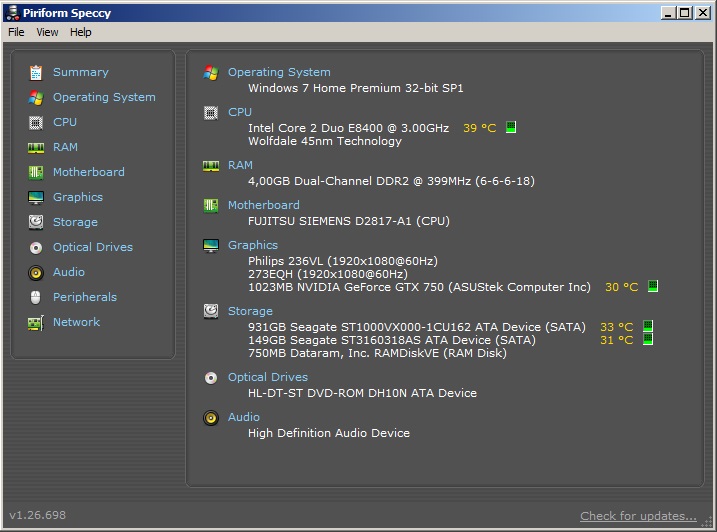Viewport: 717px width, 532px height.
Task: Click the Check for updates link
Action: click(x=638, y=516)
